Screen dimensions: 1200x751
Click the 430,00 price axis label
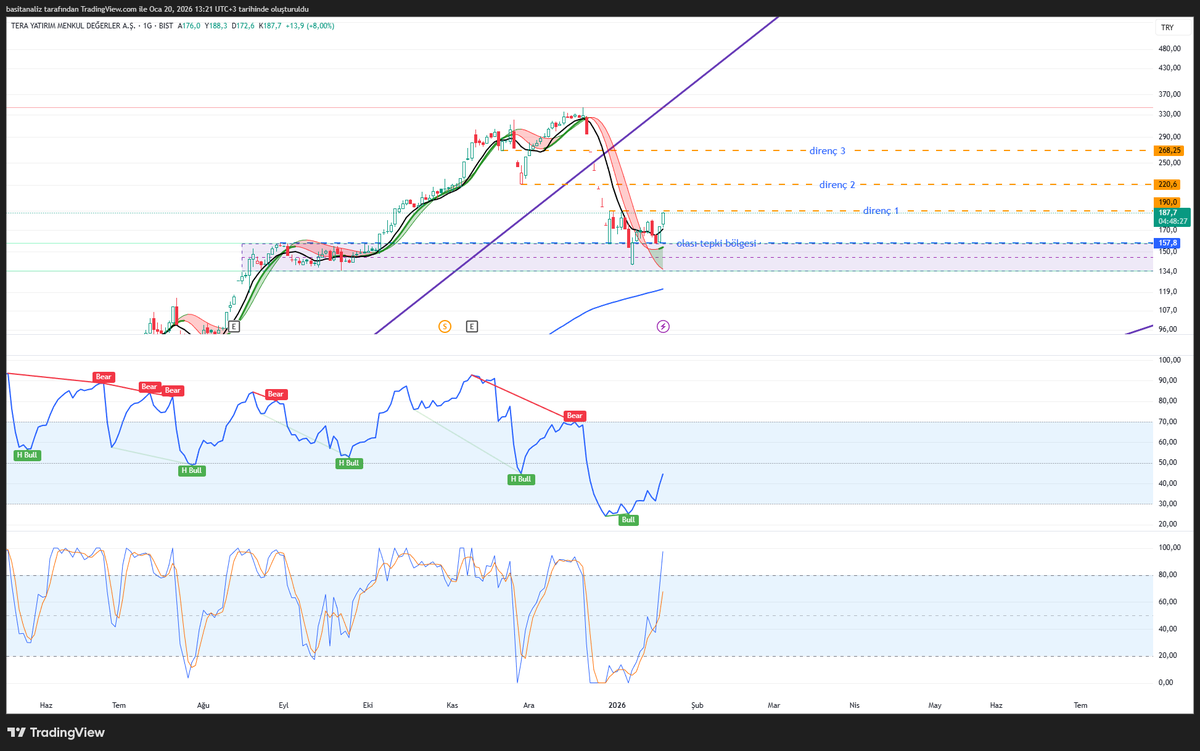1168,68
